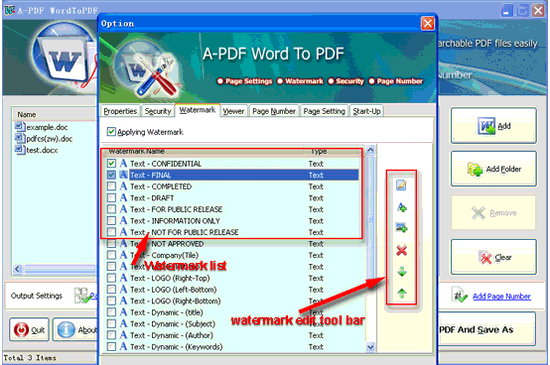Click watermark list scroll down arrow
550x365 pixels.
coord(370,347)
